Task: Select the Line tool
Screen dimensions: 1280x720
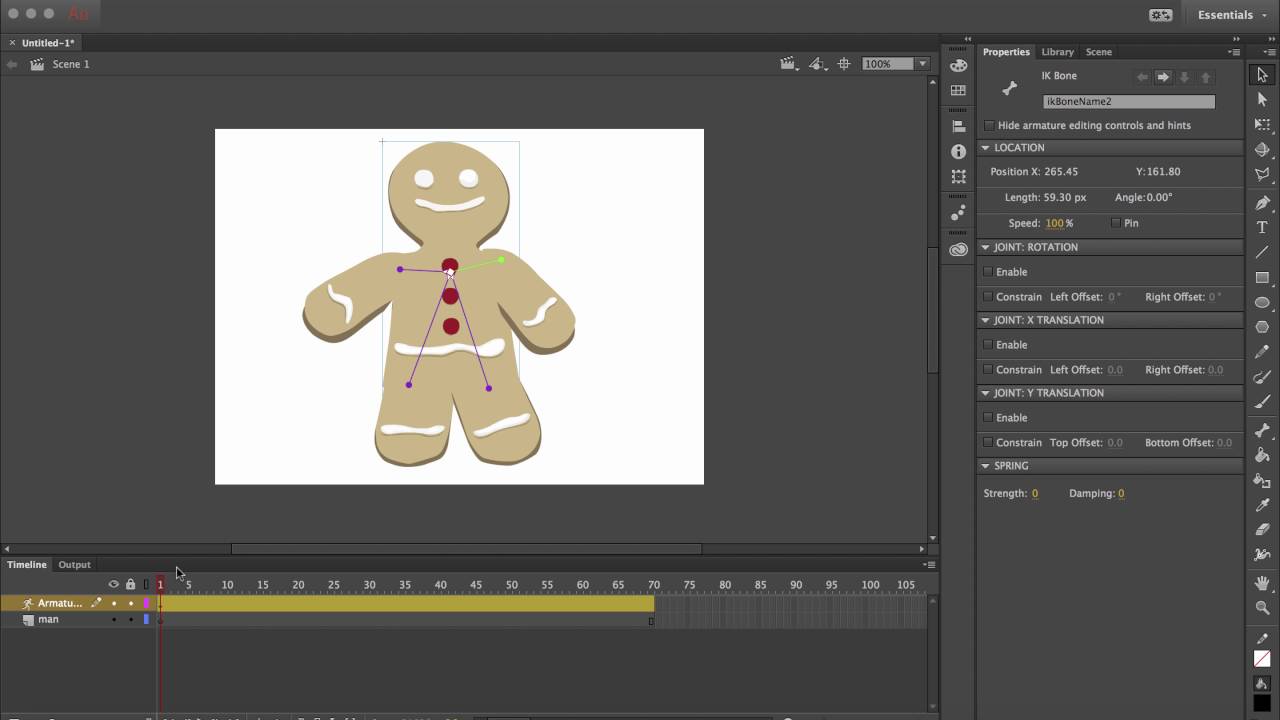Action: [1262, 253]
